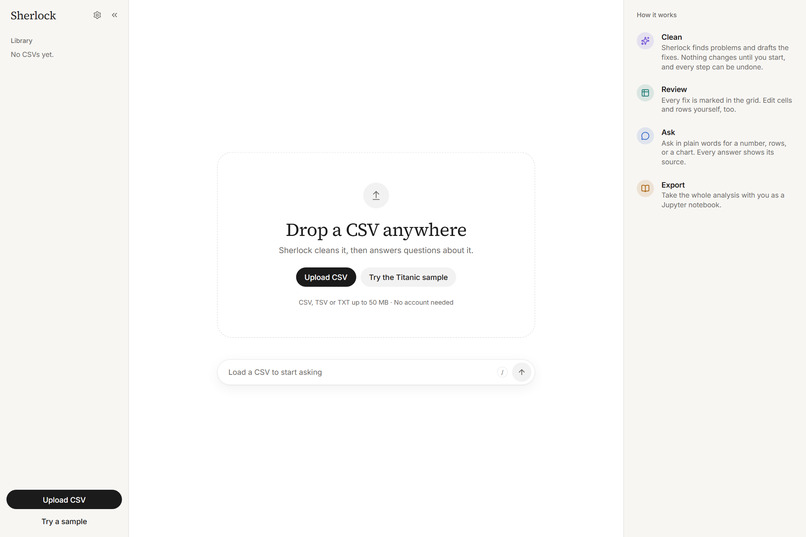Click the Library heading
Screen dimensions: 806x537
click(22, 41)
